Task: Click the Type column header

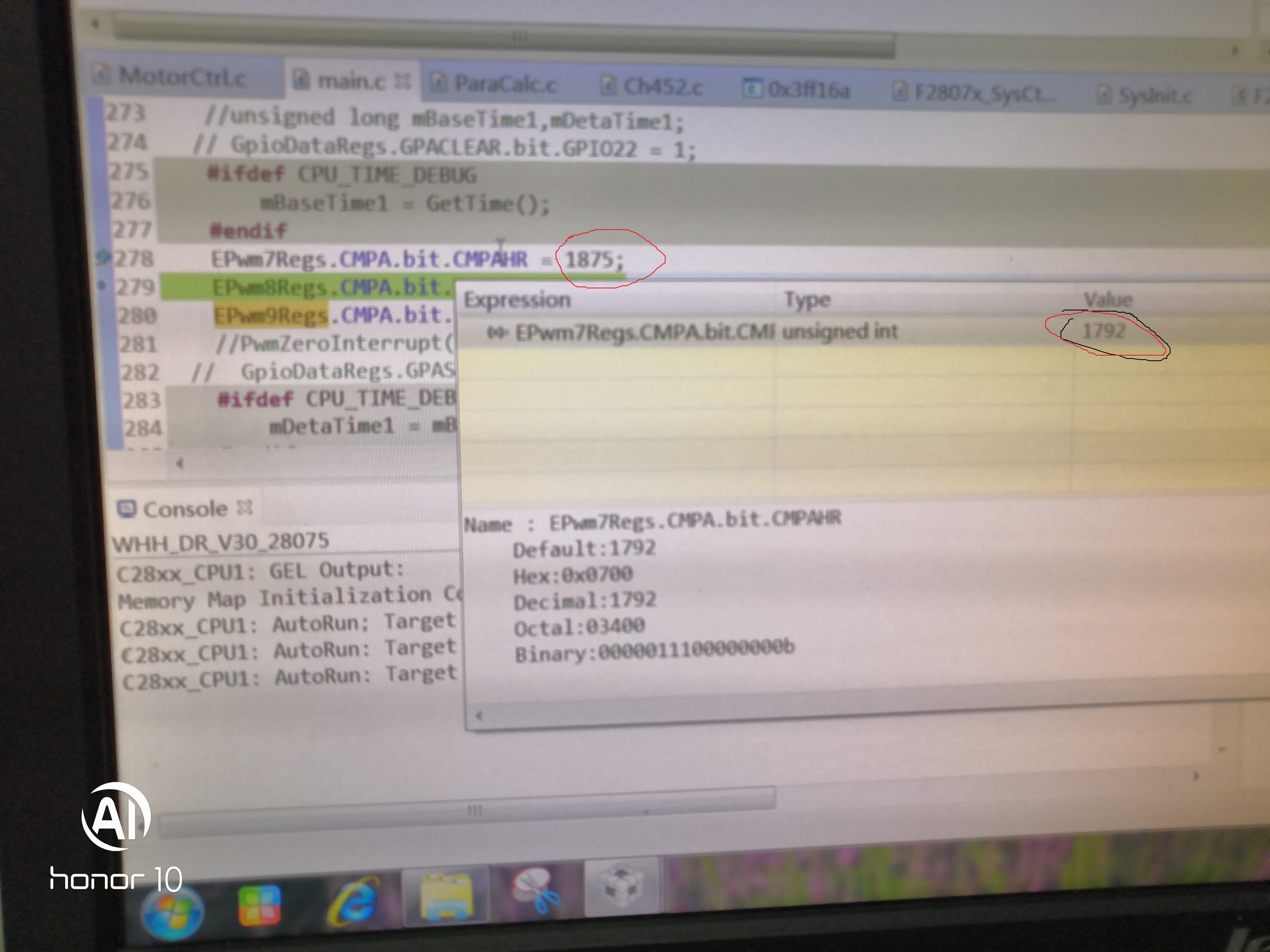Action: coord(807,299)
